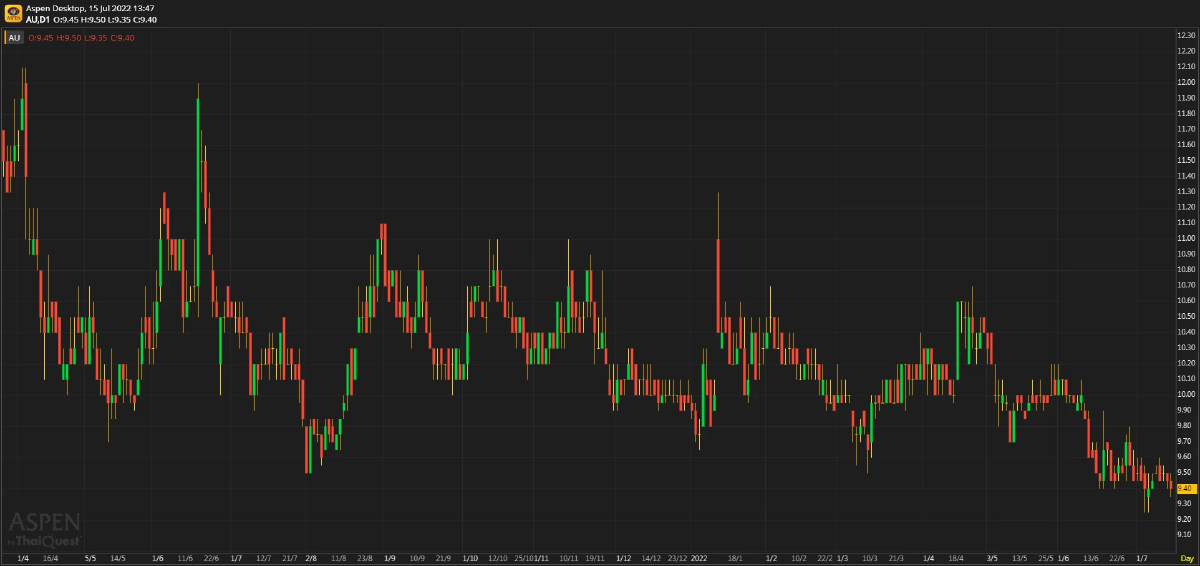Select the AU symbol label on chart
Screen dimensions: 1200x566
pos(14,38)
